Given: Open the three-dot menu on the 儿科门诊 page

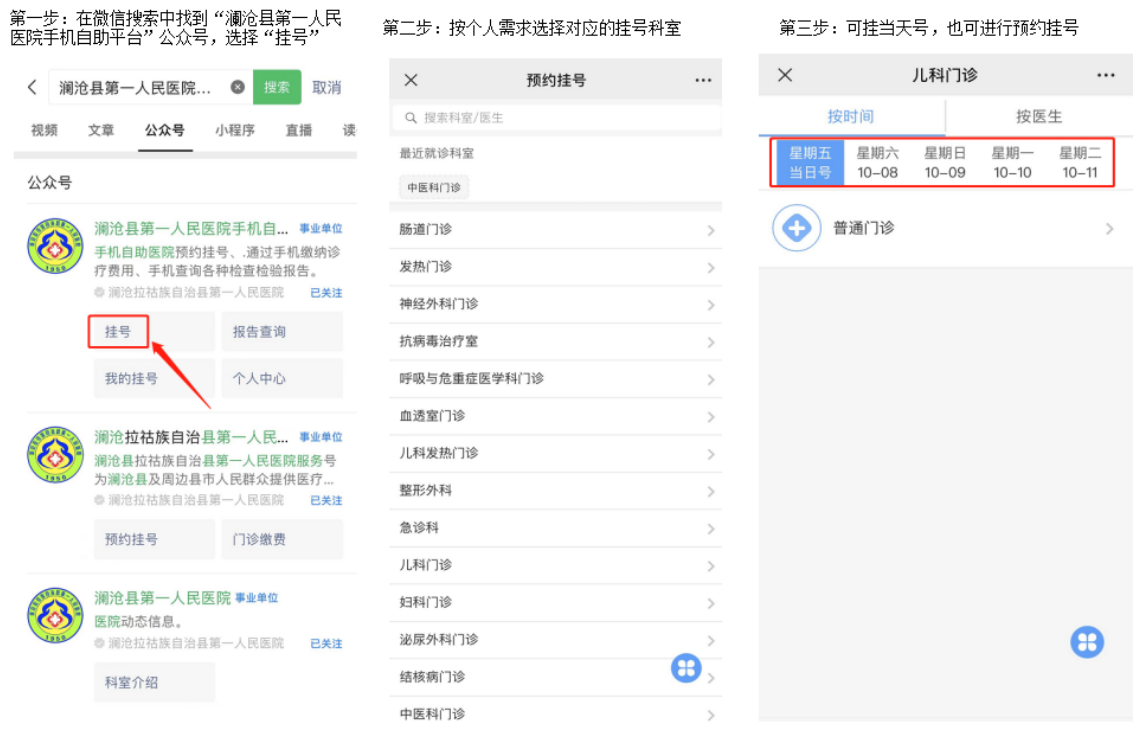Looking at the screenshot, I should [1105, 75].
